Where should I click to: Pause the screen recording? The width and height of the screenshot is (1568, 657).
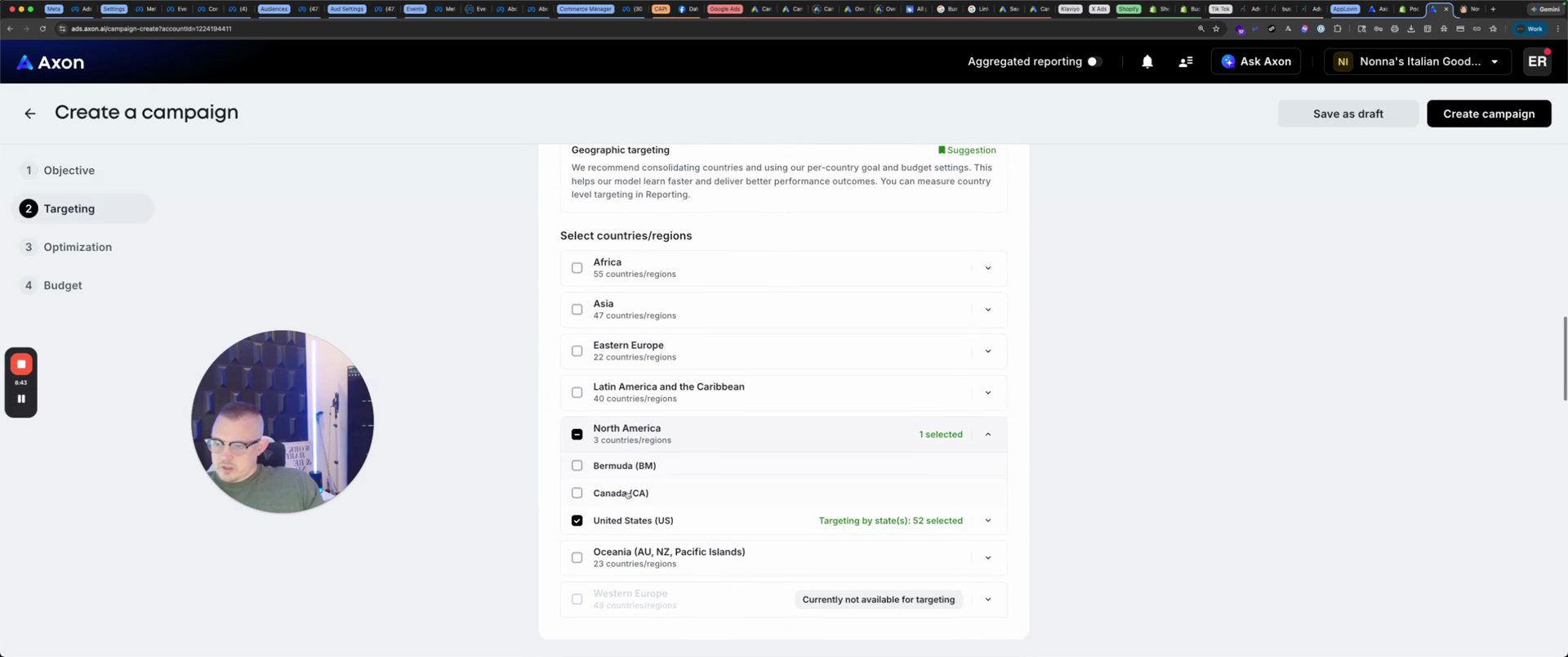(x=21, y=399)
